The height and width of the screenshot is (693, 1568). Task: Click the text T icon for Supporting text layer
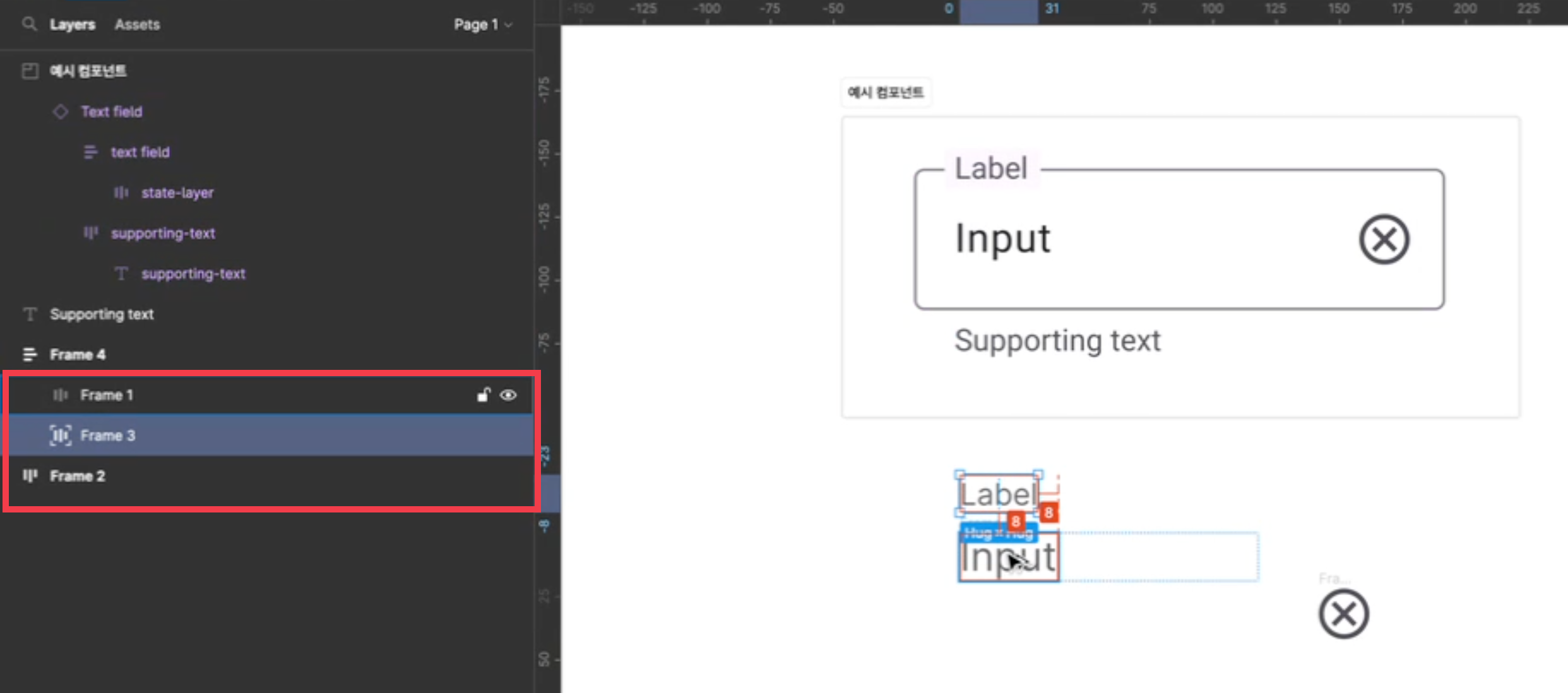pyautogui.click(x=30, y=314)
